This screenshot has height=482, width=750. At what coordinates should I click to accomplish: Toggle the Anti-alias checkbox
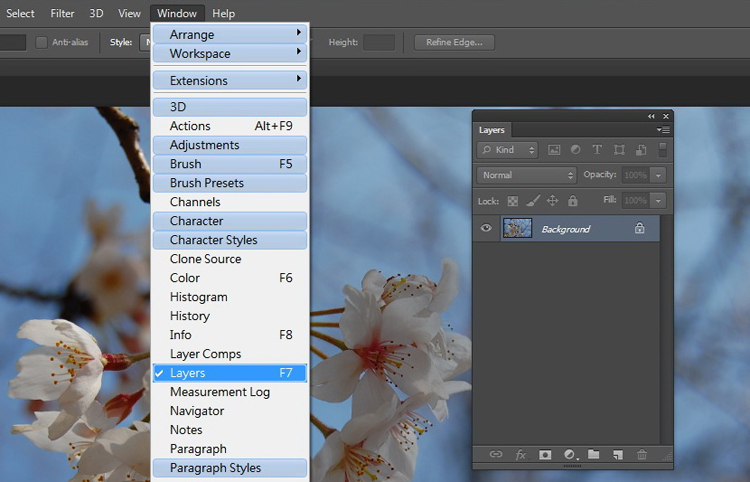pos(42,42)
